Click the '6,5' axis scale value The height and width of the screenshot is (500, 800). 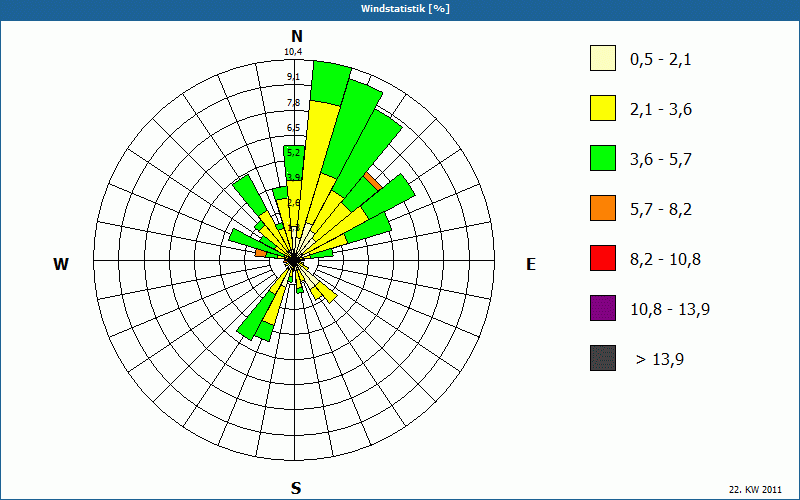tap(293, 128)
